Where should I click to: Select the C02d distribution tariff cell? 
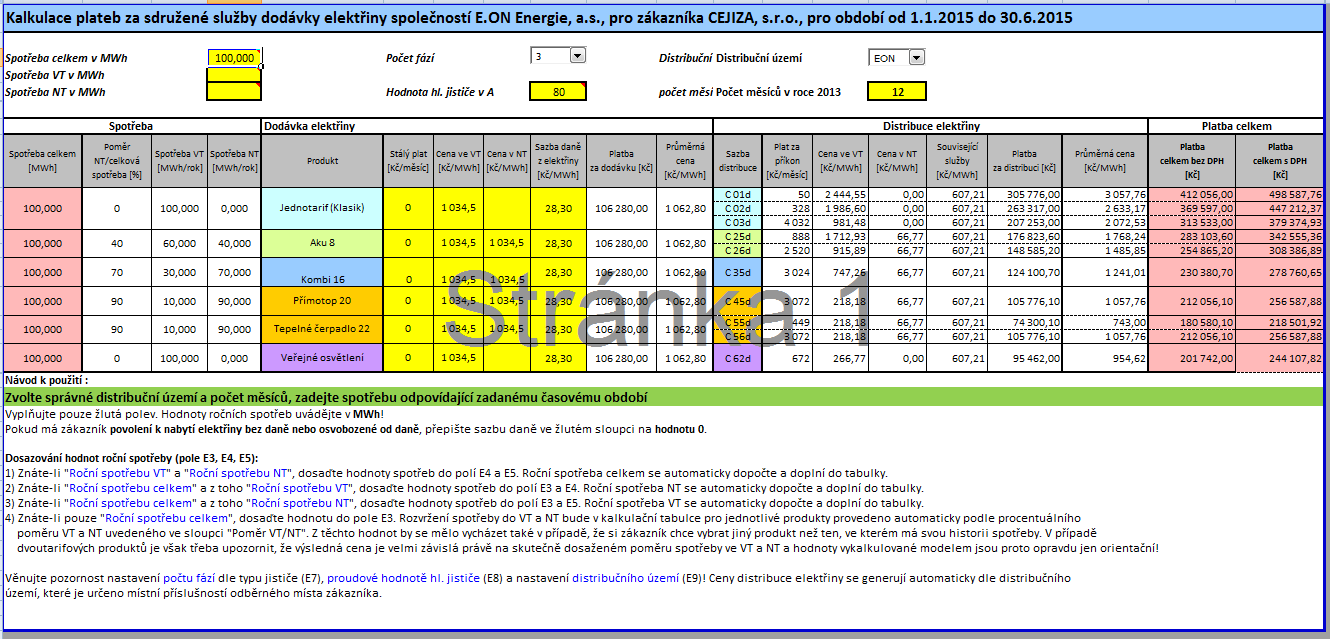pyautogui.click(x=738, y=208)
